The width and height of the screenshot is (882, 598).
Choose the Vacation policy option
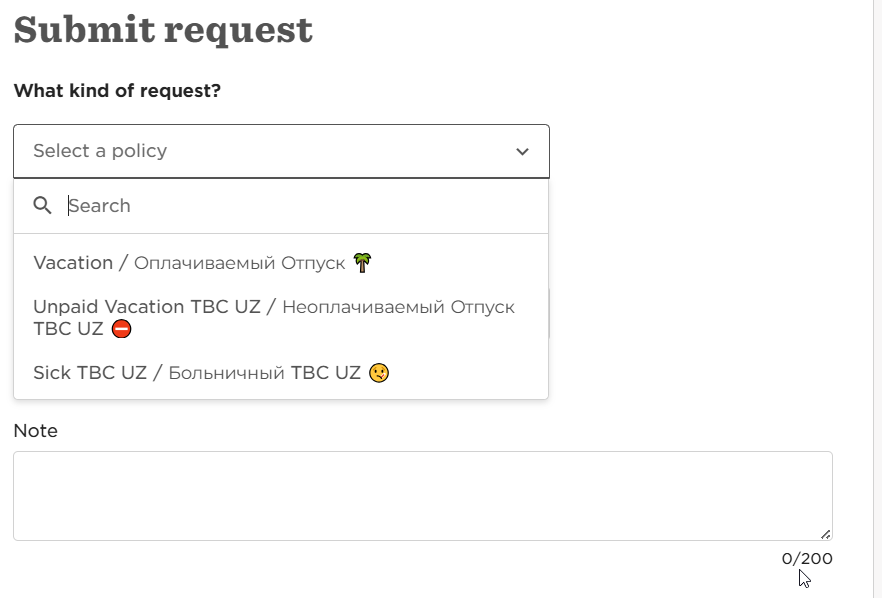click(73, 263)
